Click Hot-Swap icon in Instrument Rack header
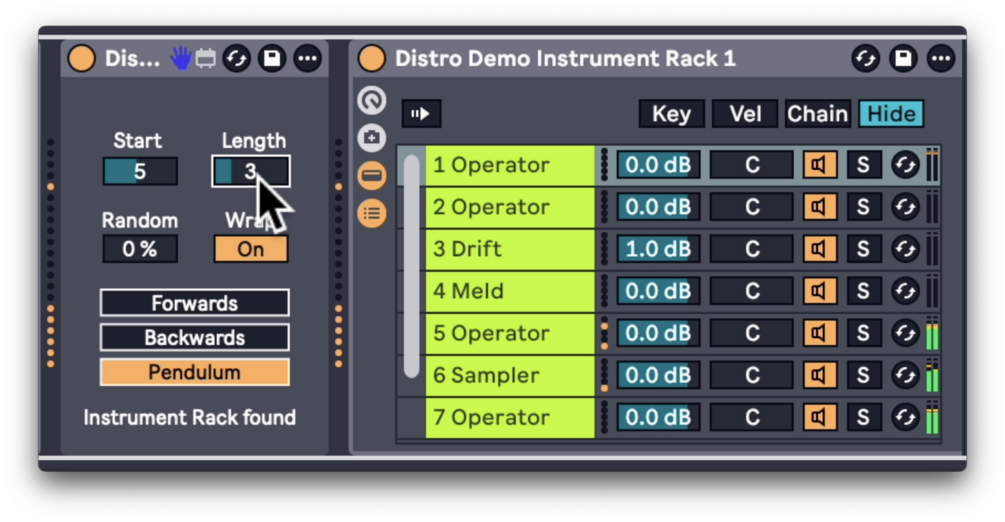The height and width of the screenshot is (522, 1005). tap(865, 59)
